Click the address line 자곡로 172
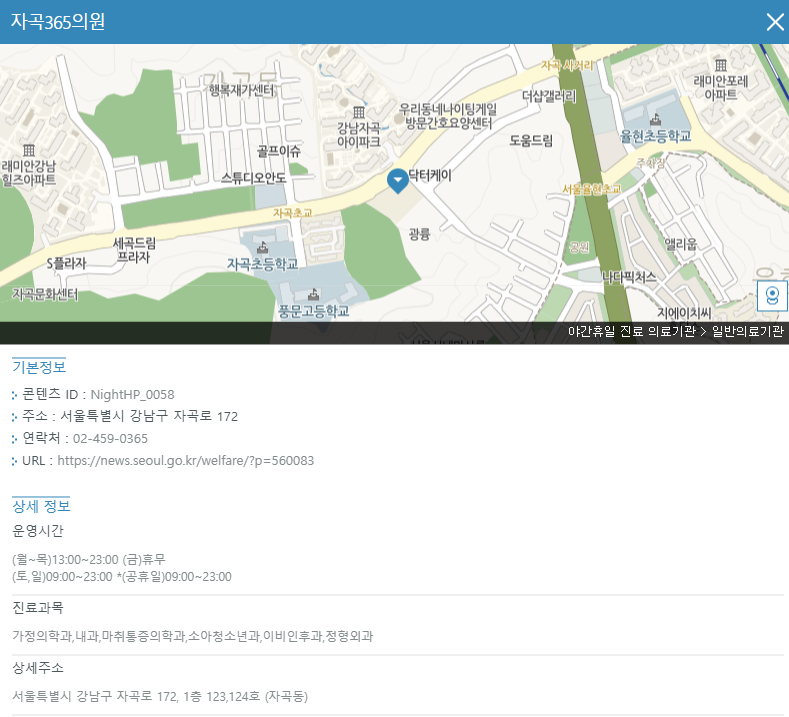789x717 pixels. (x=149, y=416)
